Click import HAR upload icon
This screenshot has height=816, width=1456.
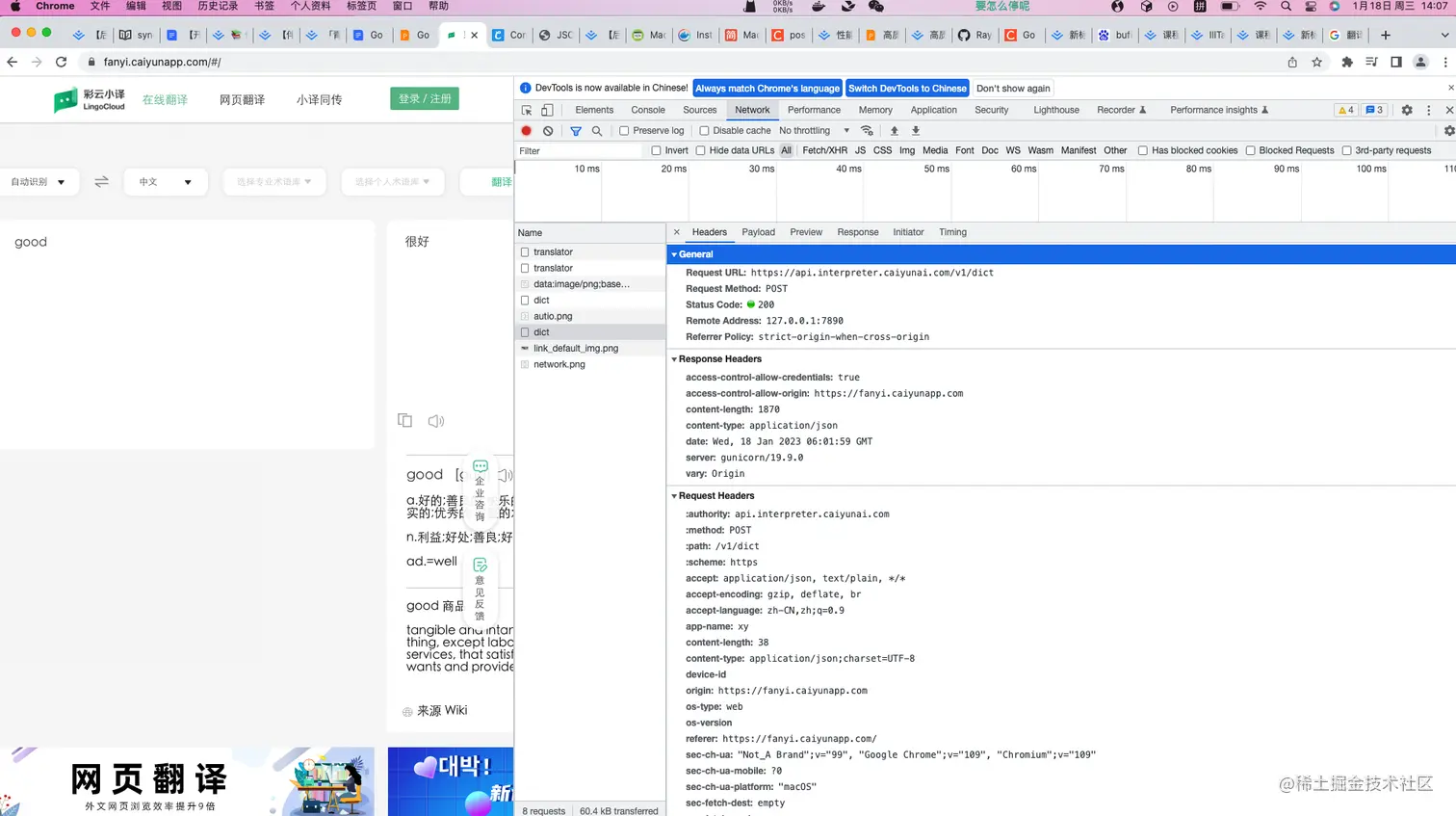(894, 130)
